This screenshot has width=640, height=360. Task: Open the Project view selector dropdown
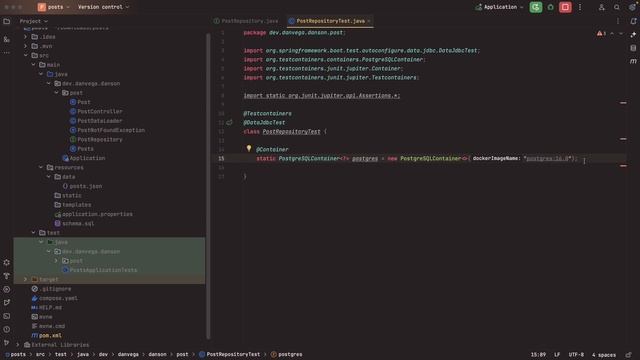click(33, 21)
